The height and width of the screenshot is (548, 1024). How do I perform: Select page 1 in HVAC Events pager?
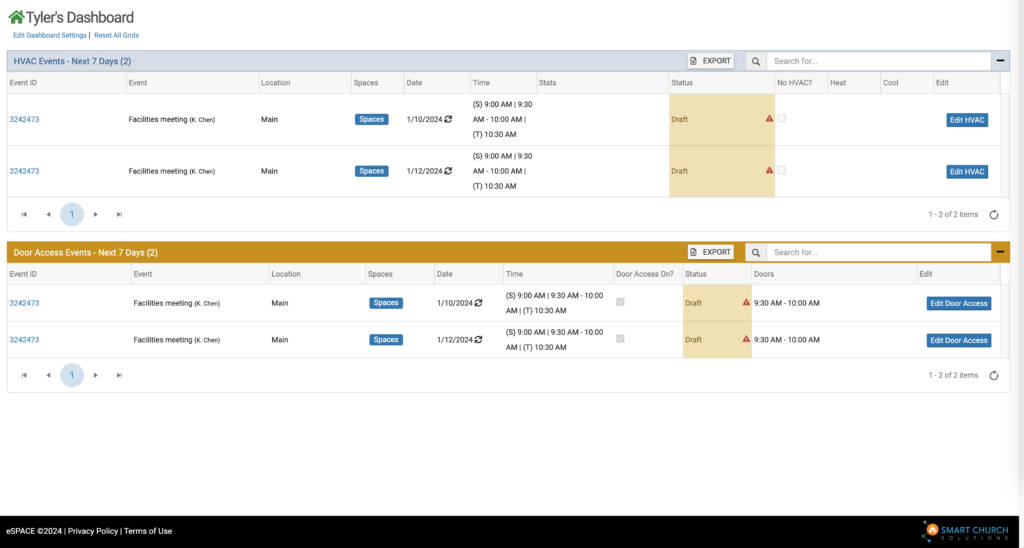tap(72, 214)
